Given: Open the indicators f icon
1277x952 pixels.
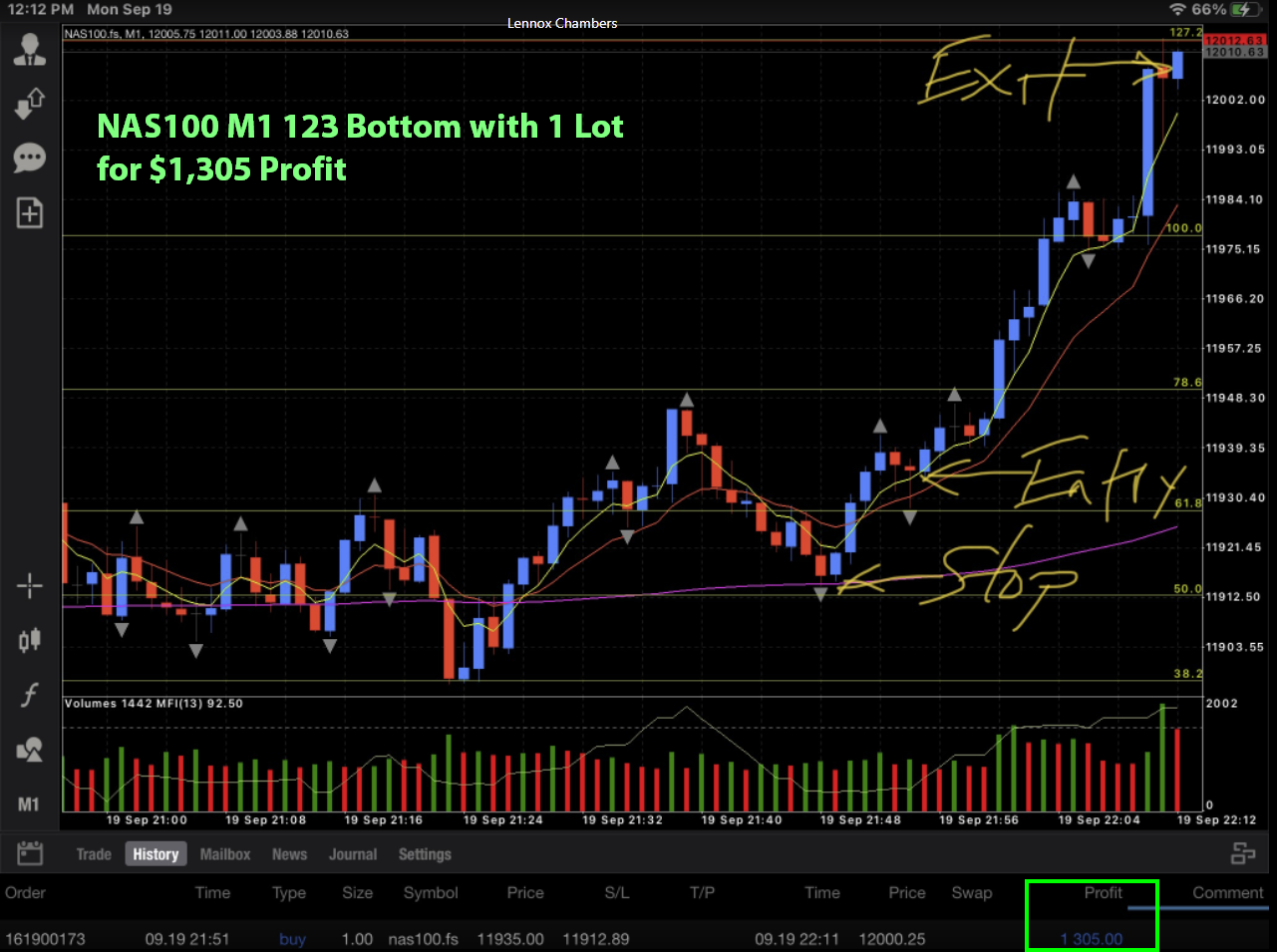Looking at the screenshot, I should (30, 694).
